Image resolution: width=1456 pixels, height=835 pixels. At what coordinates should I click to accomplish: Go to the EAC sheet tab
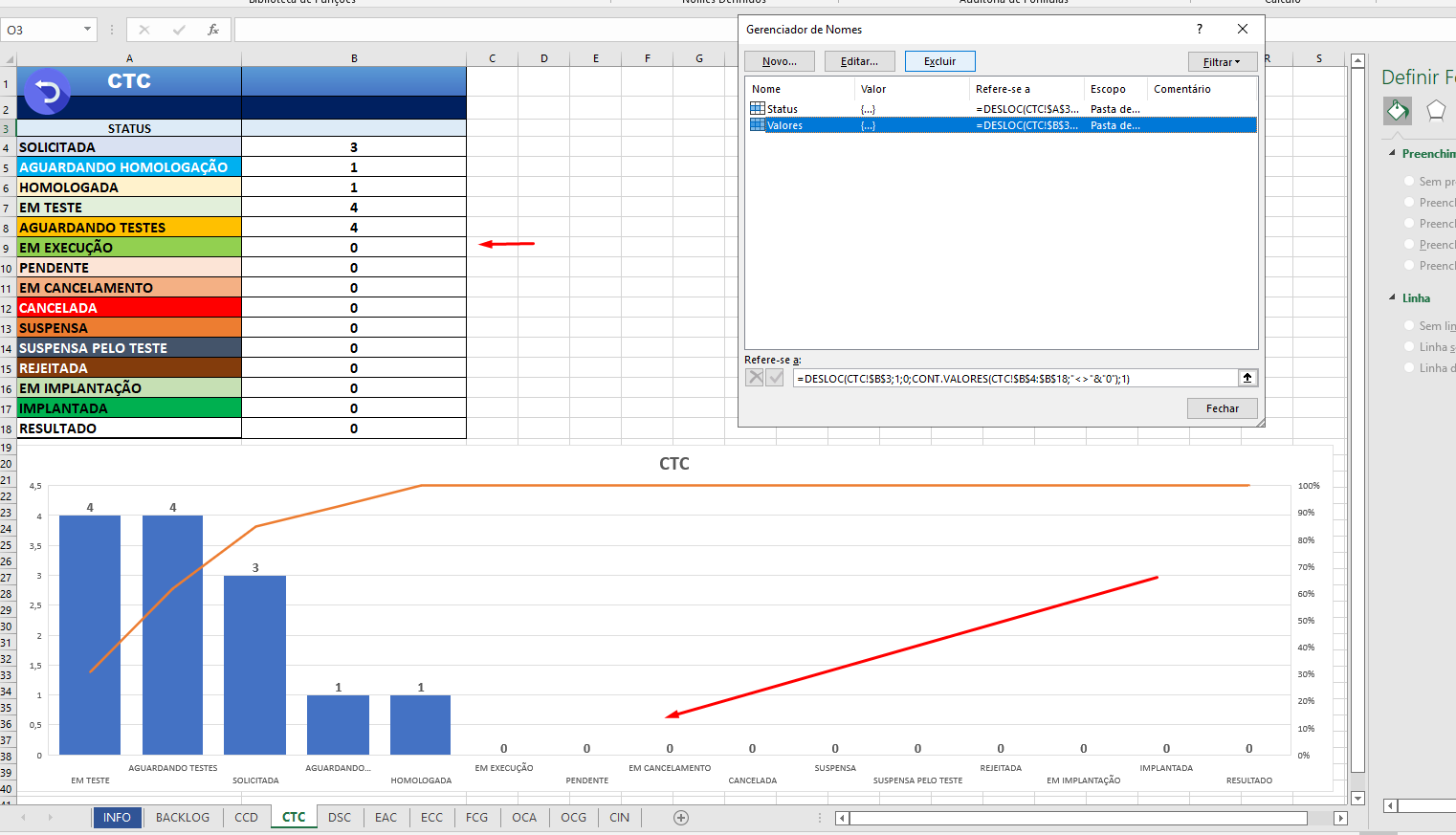(x=386, y=817)
